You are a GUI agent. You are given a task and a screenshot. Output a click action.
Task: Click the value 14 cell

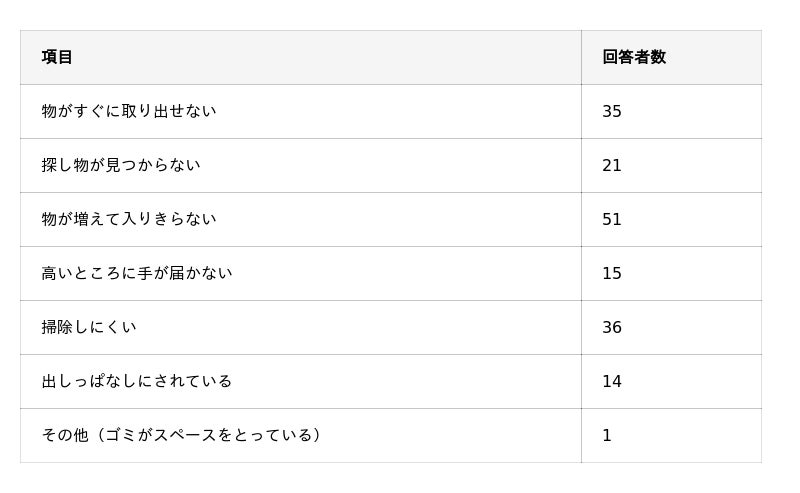(612, 381)
